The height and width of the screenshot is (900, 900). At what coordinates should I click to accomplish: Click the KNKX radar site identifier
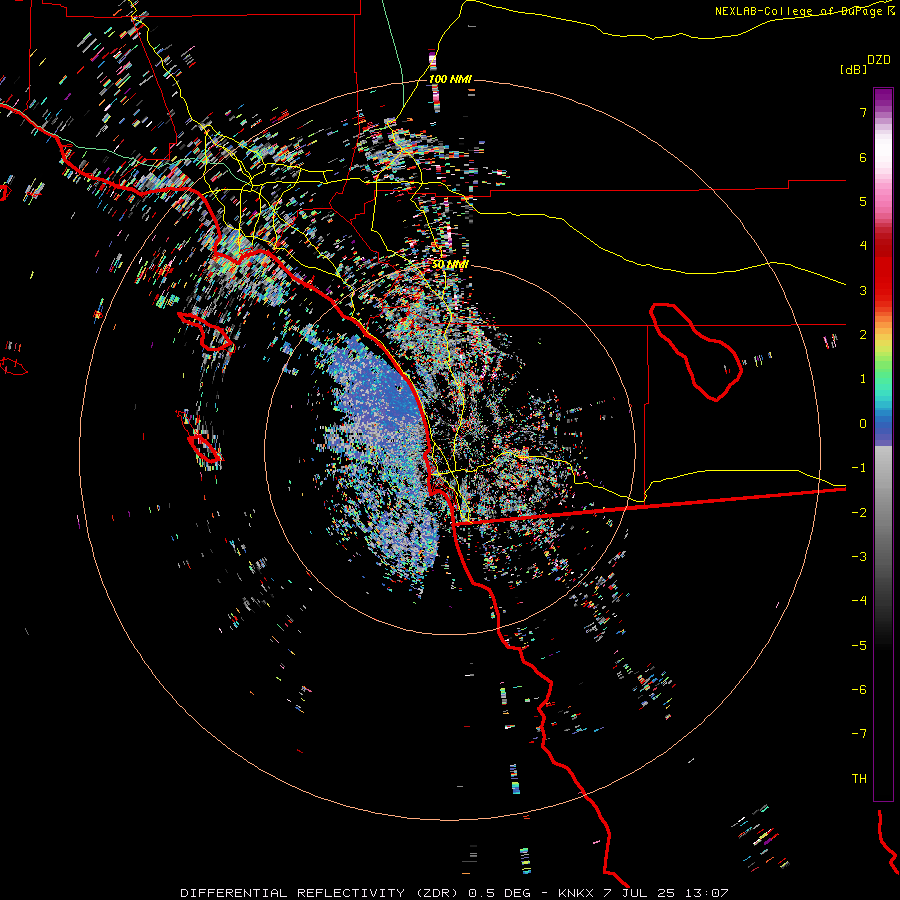576,893
